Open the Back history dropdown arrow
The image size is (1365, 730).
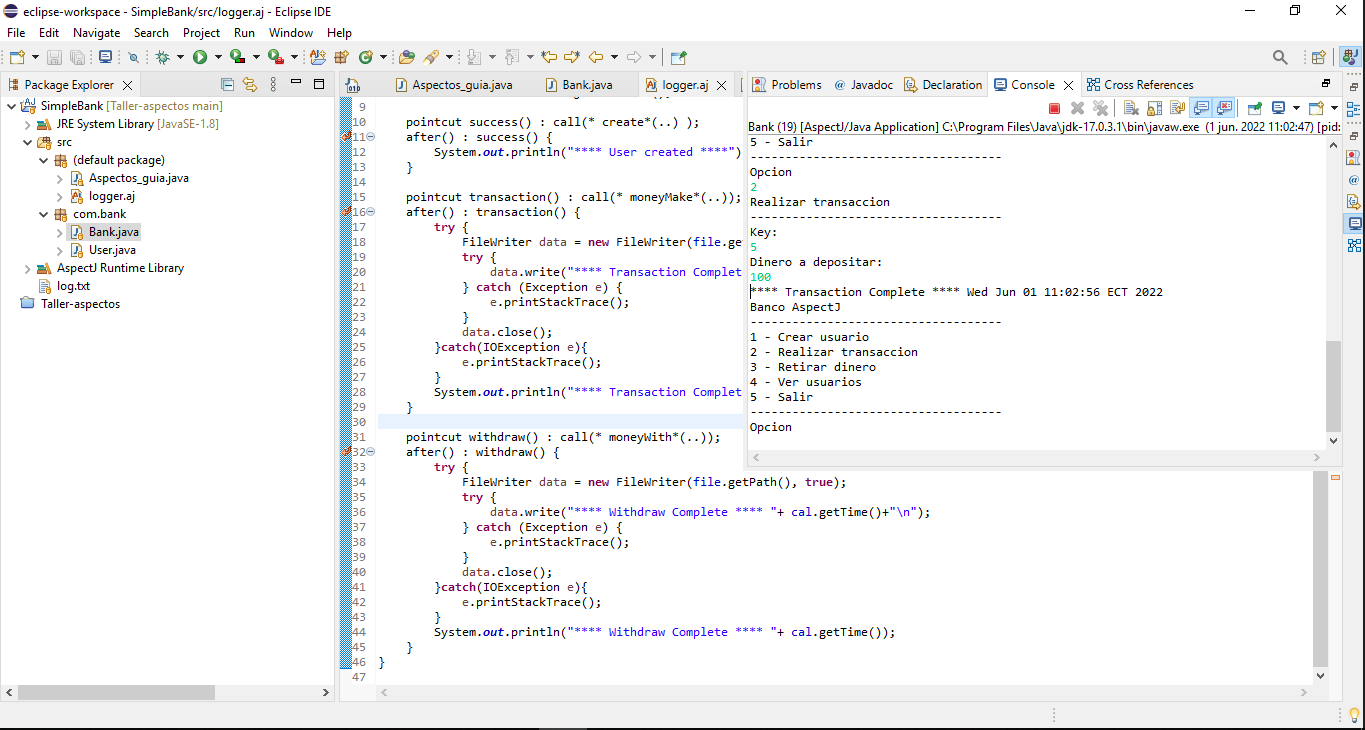click(x=614, y=57)
